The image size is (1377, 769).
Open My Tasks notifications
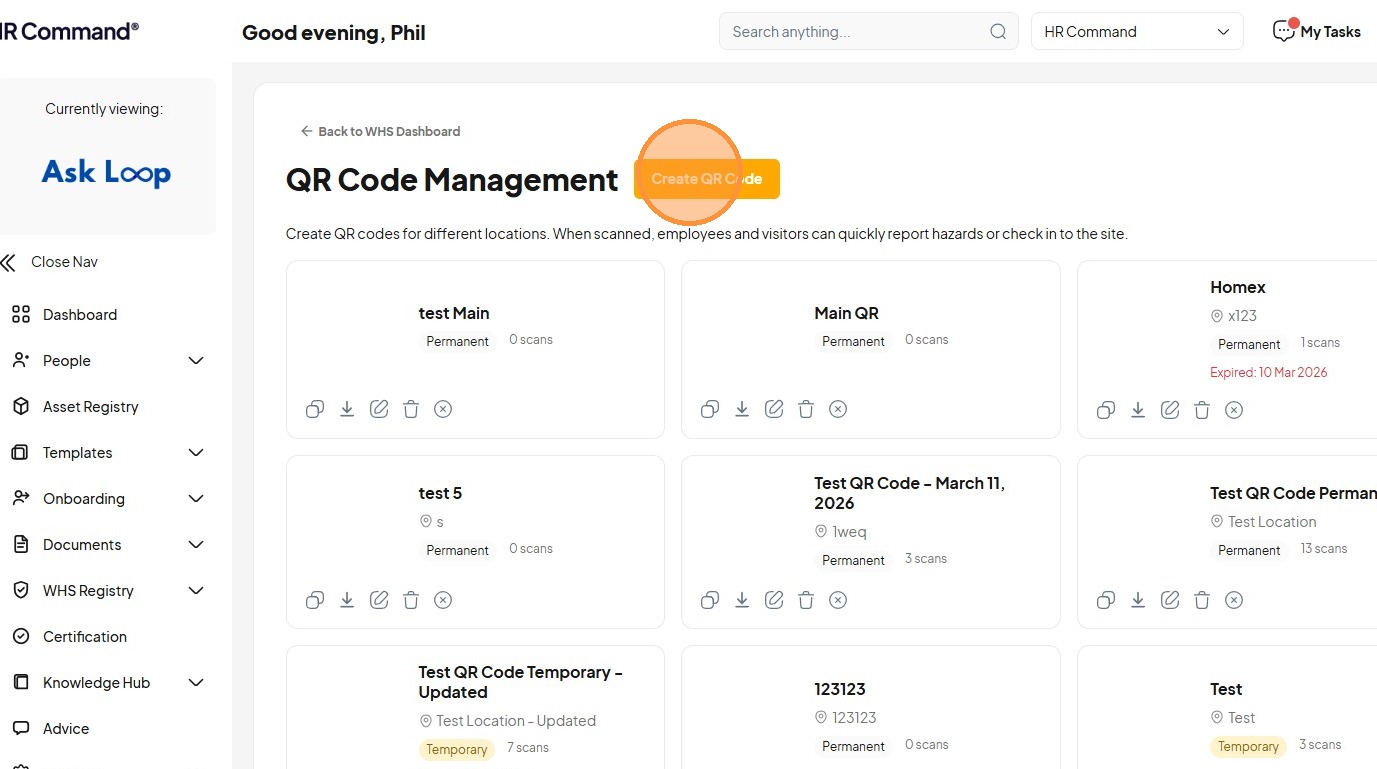click(x=1316, y=32)
